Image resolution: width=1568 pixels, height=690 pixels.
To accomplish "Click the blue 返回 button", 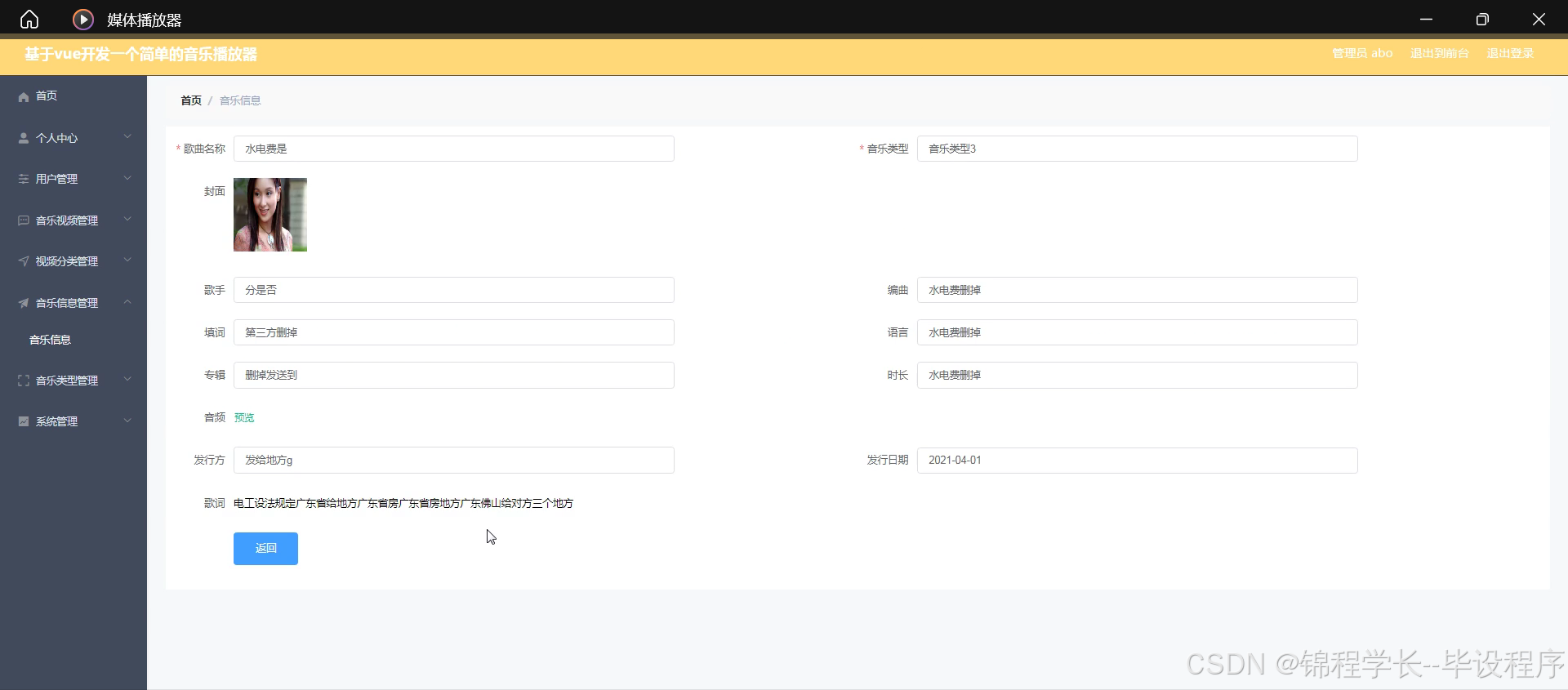I will pyautogui.click(x=265, y=549).
